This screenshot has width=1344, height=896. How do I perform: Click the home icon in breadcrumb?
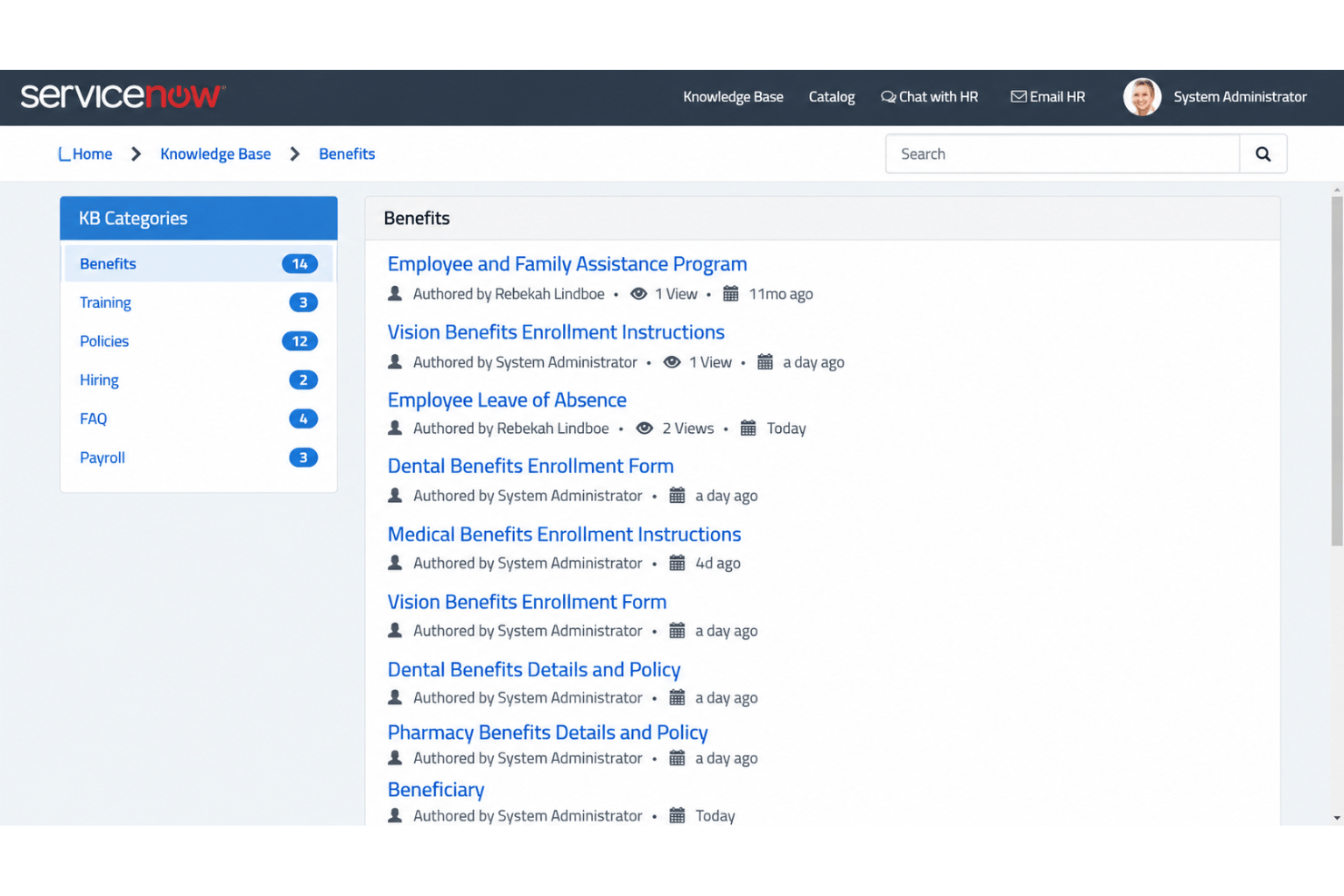(64, 154)
